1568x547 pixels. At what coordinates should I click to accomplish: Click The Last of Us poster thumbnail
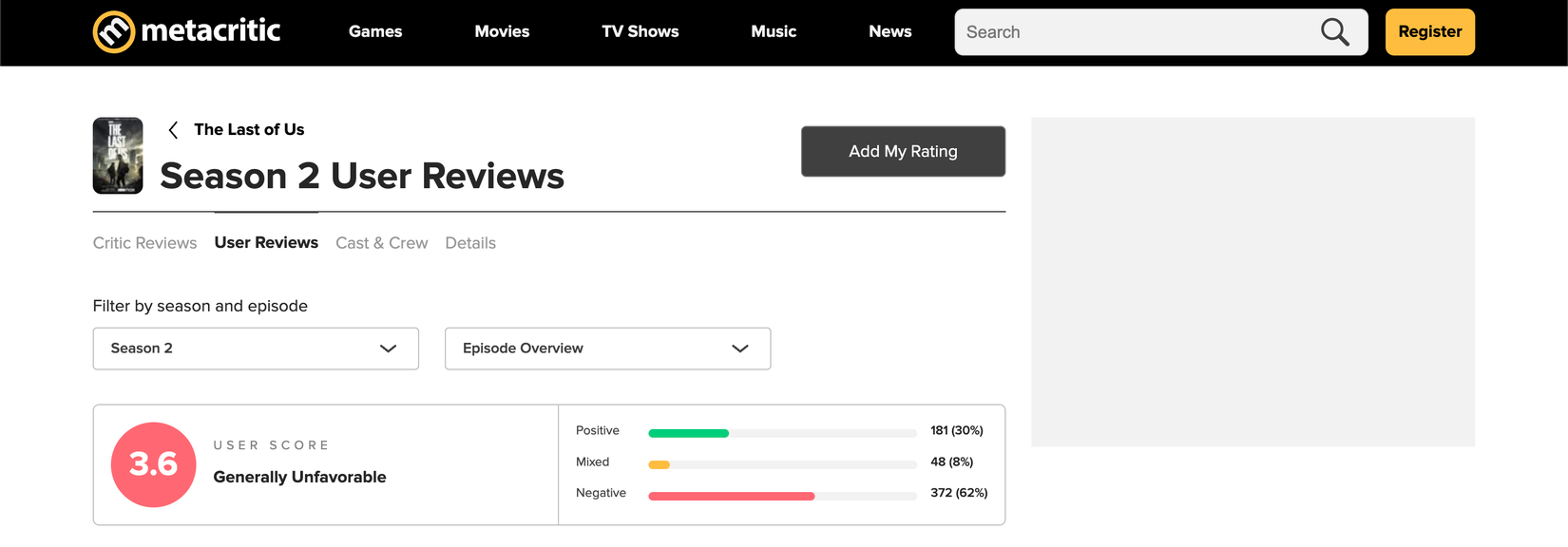(x=118, y=156)
